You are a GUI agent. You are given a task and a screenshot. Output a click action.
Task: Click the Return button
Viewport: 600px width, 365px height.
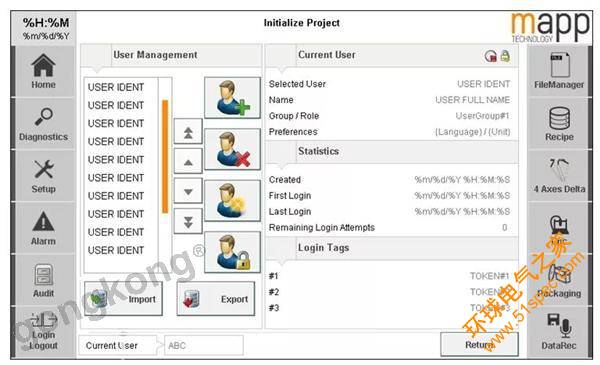(479, 344)
